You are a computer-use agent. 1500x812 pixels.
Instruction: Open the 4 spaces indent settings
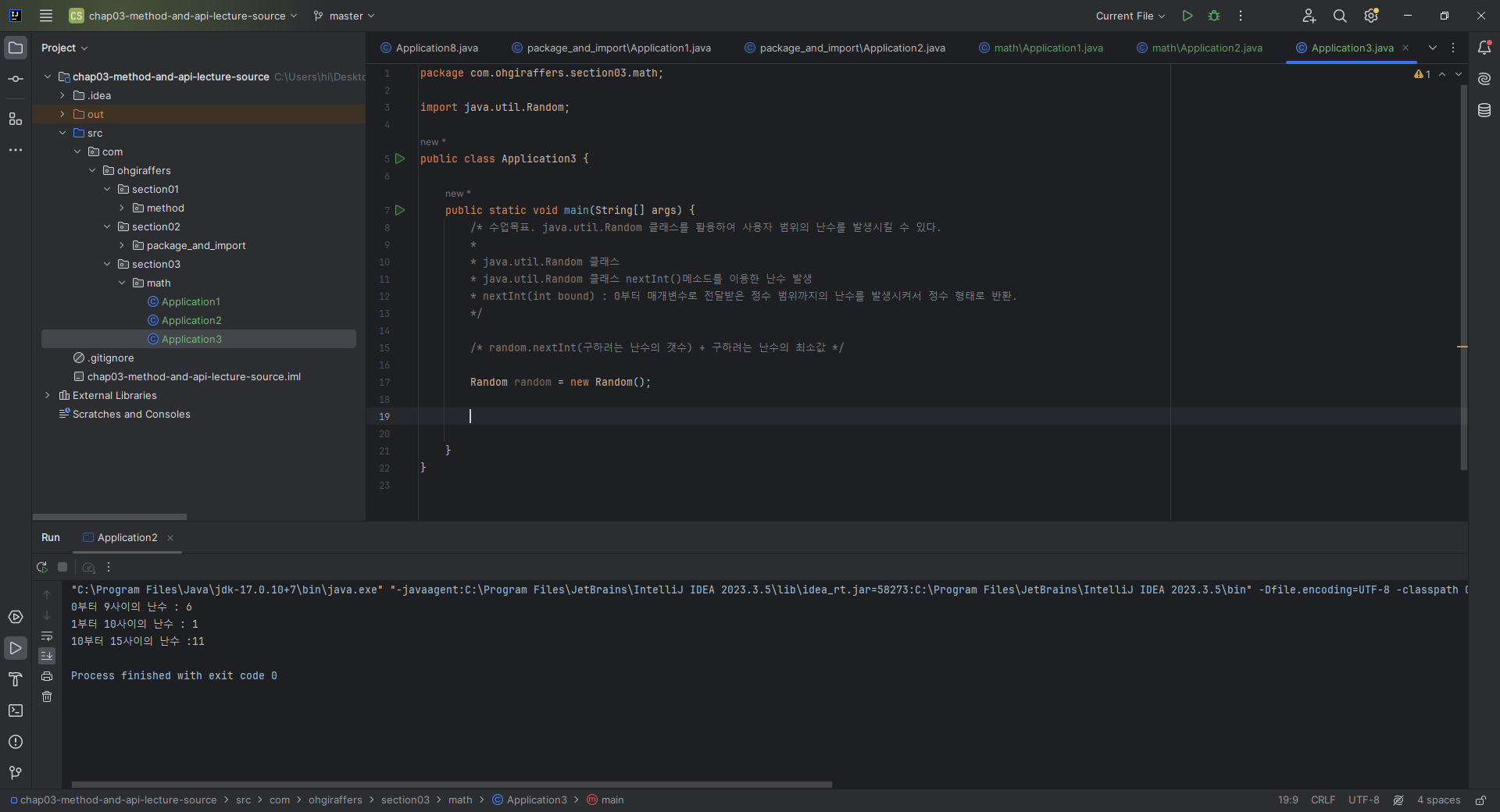tap(1438, 800)
